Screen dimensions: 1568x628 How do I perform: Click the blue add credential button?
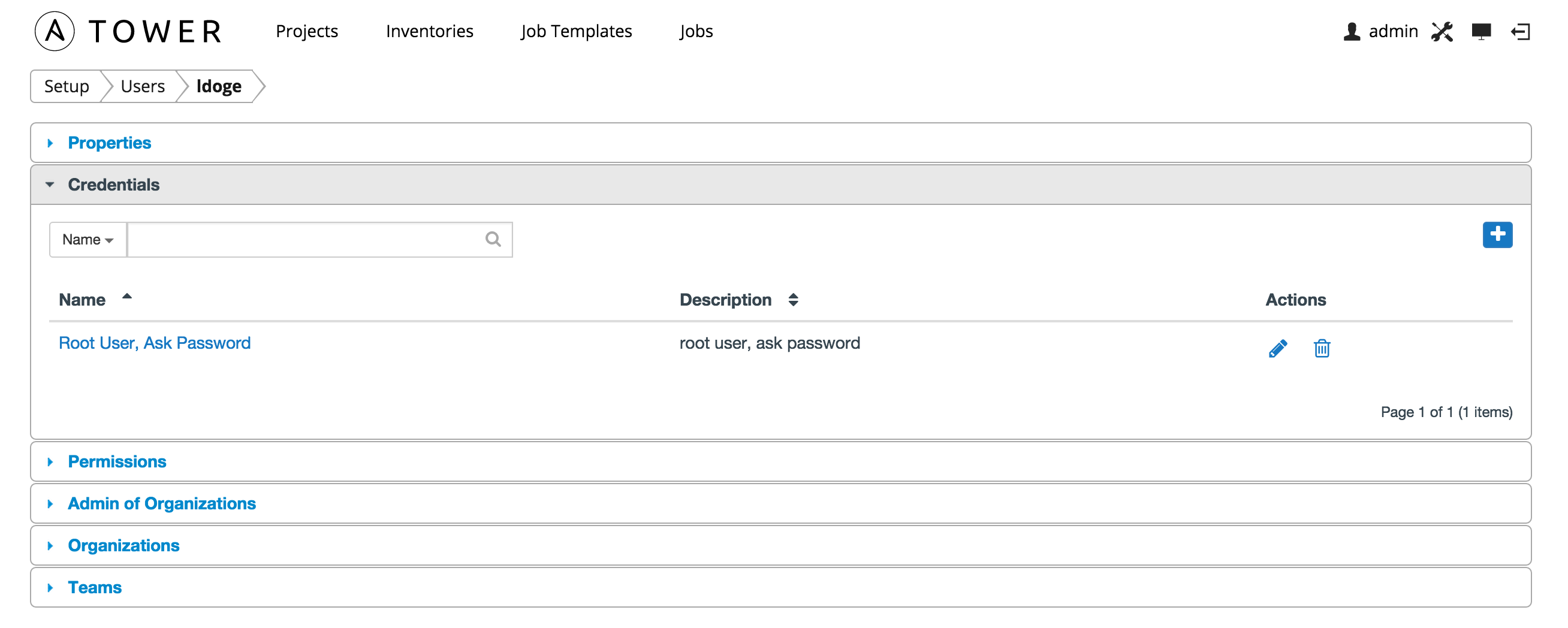coord(1497,235)
